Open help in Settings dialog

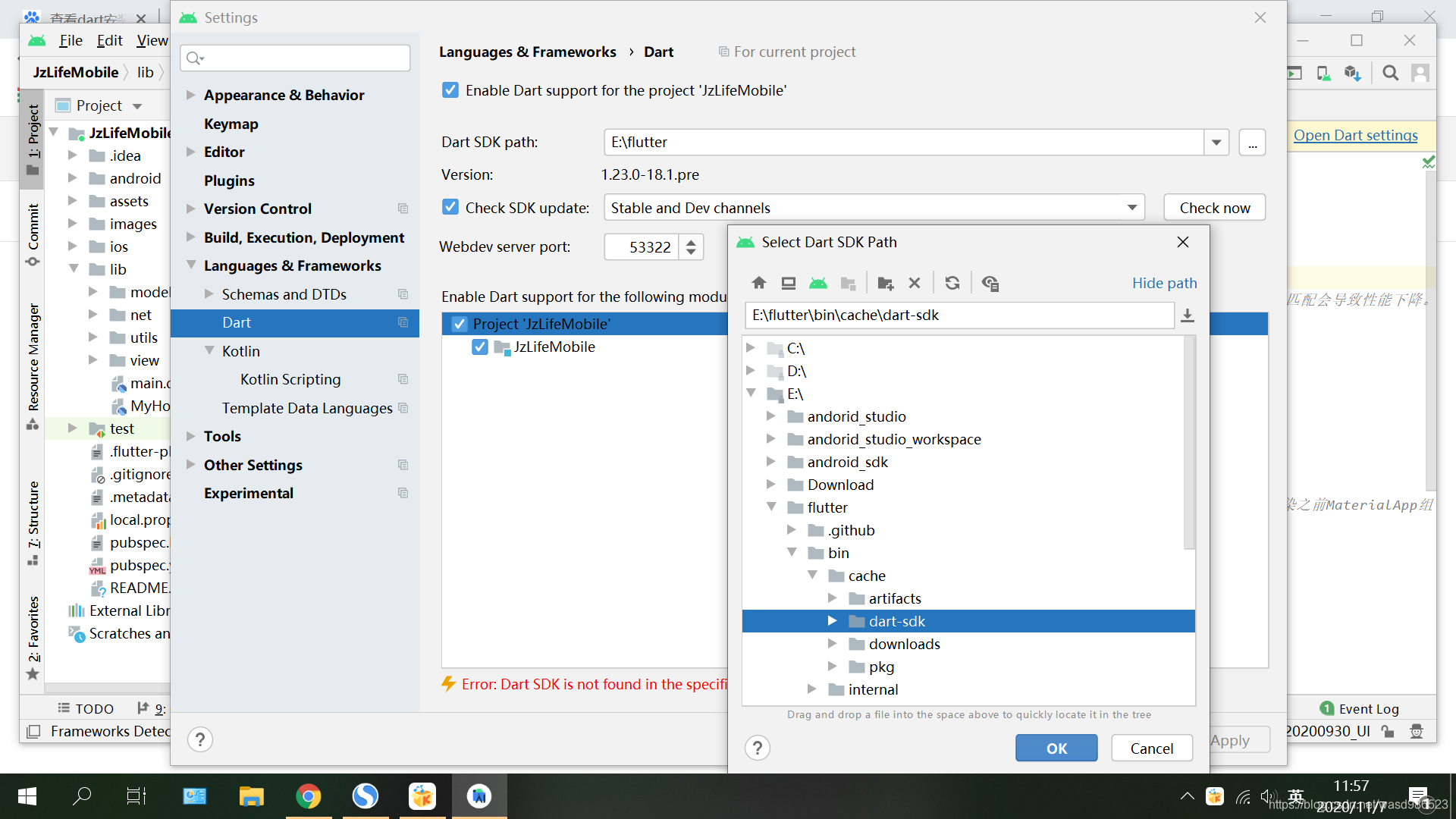[x=200, y=739]
